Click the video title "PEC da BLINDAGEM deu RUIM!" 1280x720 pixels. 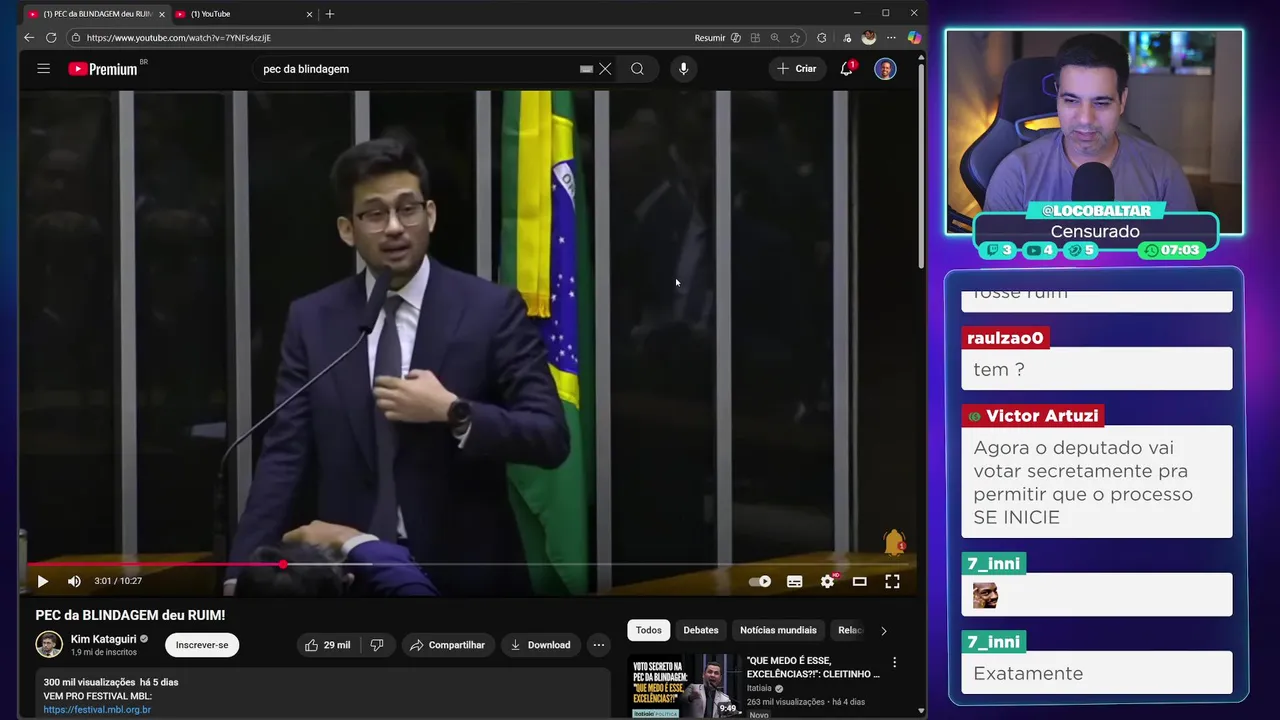[130, 615]
